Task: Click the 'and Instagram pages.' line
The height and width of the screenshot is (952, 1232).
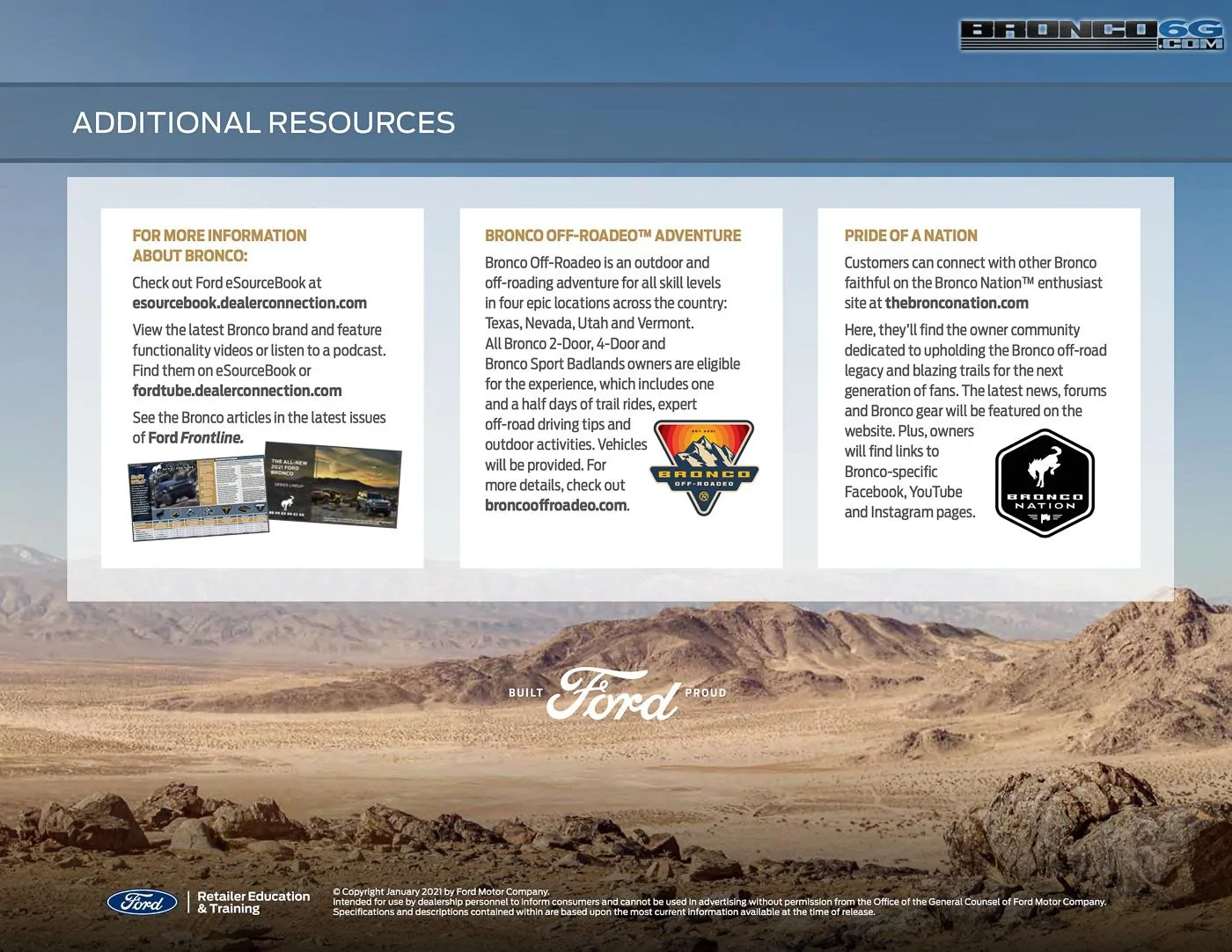Action: click(x=910, y=512)
